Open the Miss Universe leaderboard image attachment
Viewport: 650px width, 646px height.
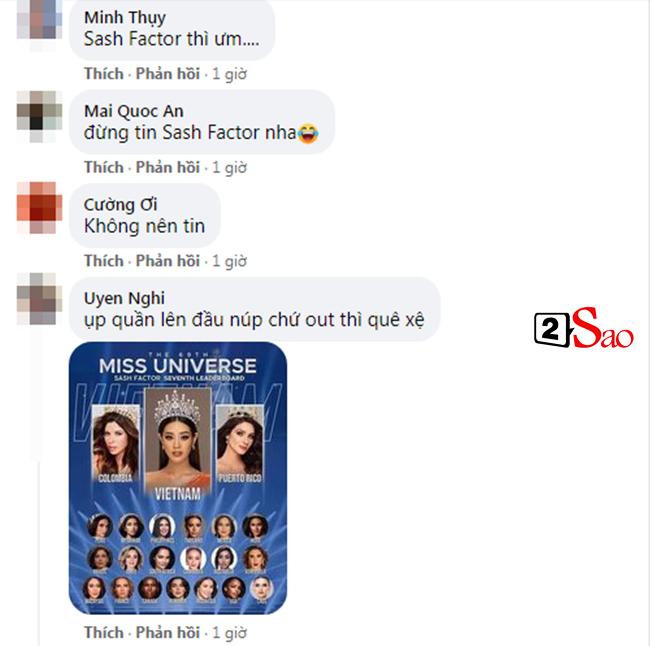tap(178, 478)
